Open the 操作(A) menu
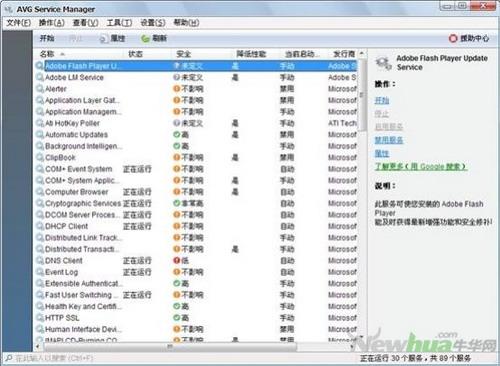Screen dimensions: 500x366 [52, 23]
